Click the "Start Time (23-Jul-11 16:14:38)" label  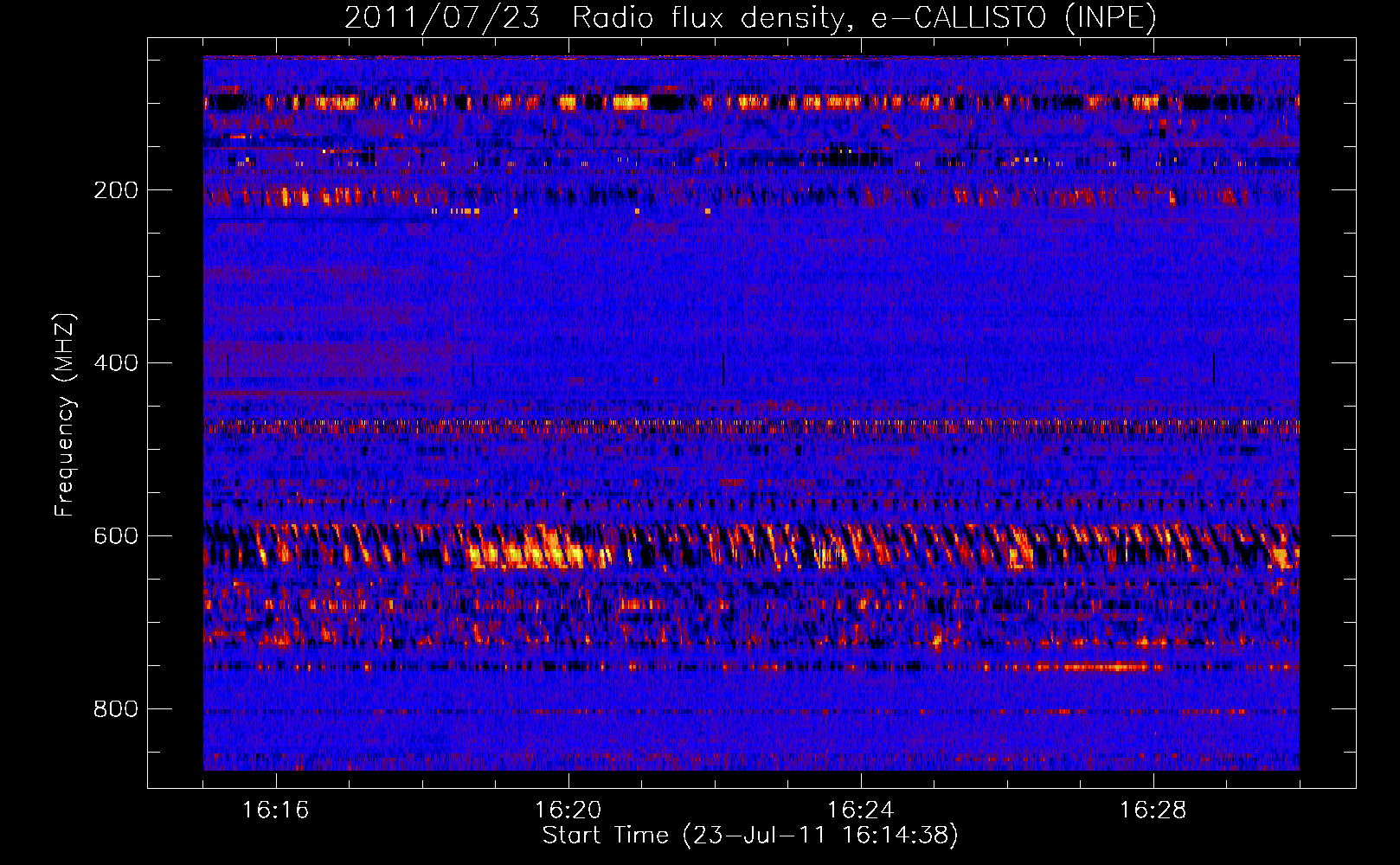[x=750, y=836]
